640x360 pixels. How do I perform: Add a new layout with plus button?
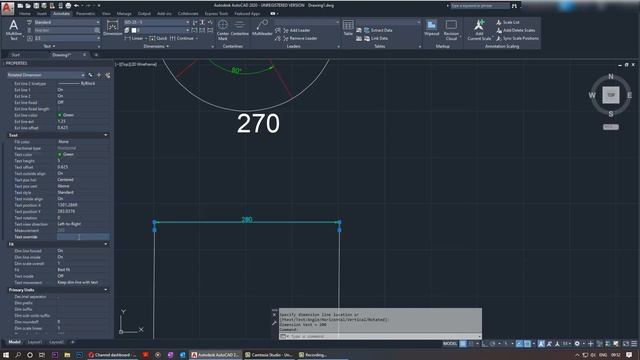pos(73,342)
